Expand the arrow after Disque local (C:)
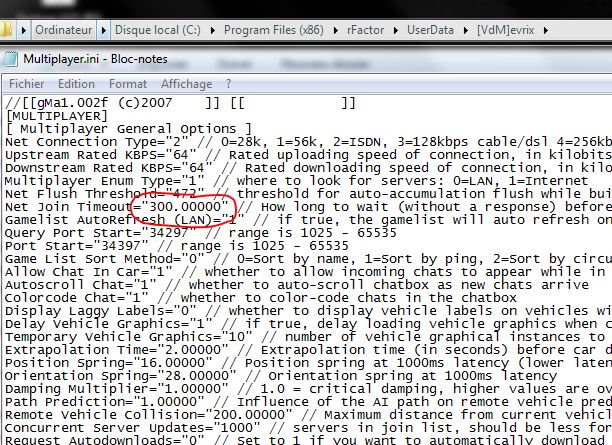 point(212,30)
